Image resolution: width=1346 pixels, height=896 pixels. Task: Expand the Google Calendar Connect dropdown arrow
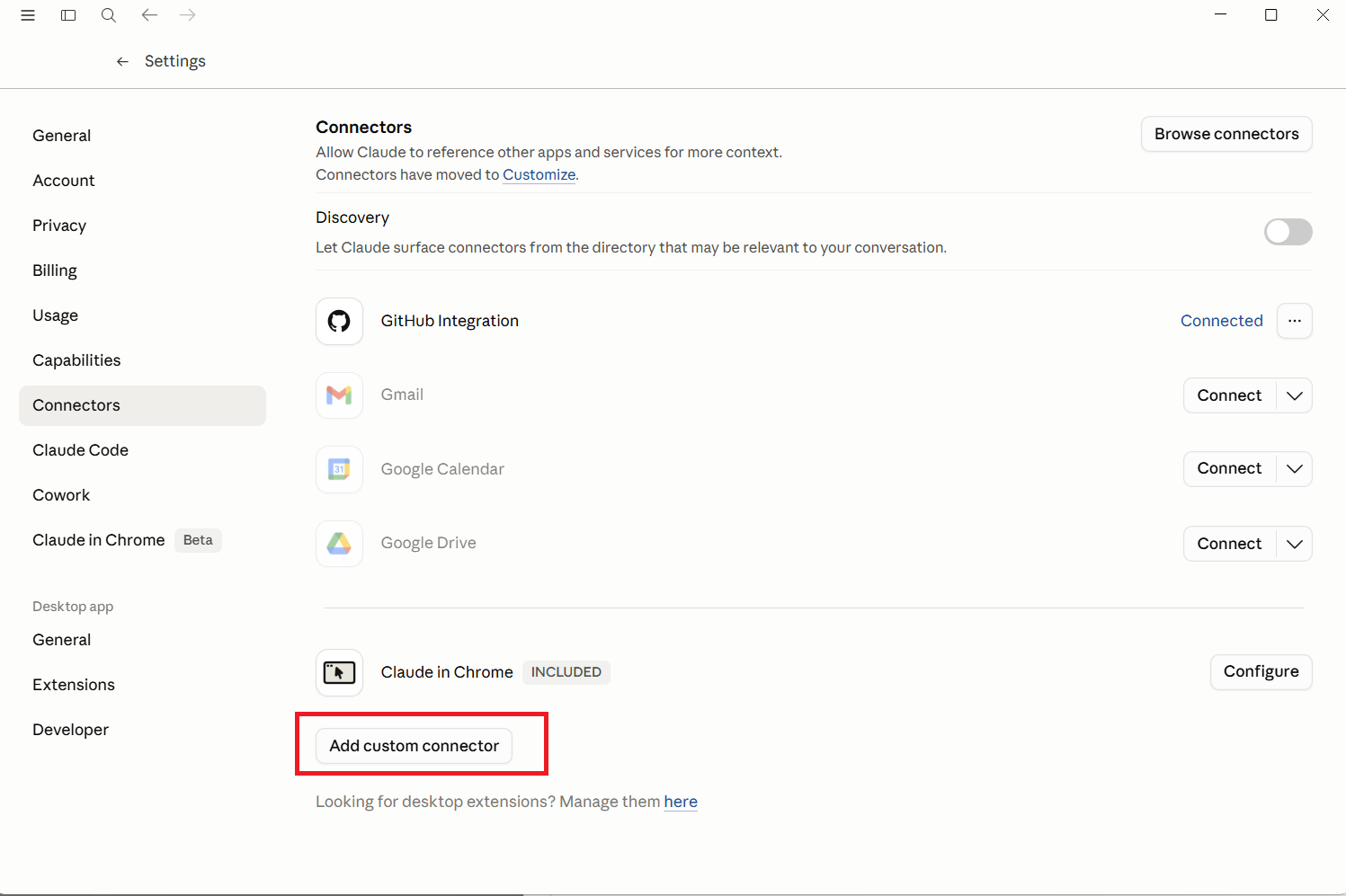click(1295, 469)
